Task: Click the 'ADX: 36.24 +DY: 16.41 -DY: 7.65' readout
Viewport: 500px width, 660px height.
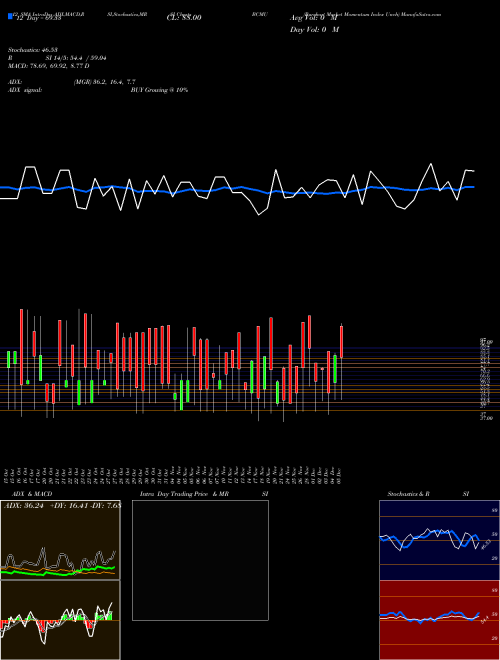Action: pyautogui.click(x=62, y=506)
